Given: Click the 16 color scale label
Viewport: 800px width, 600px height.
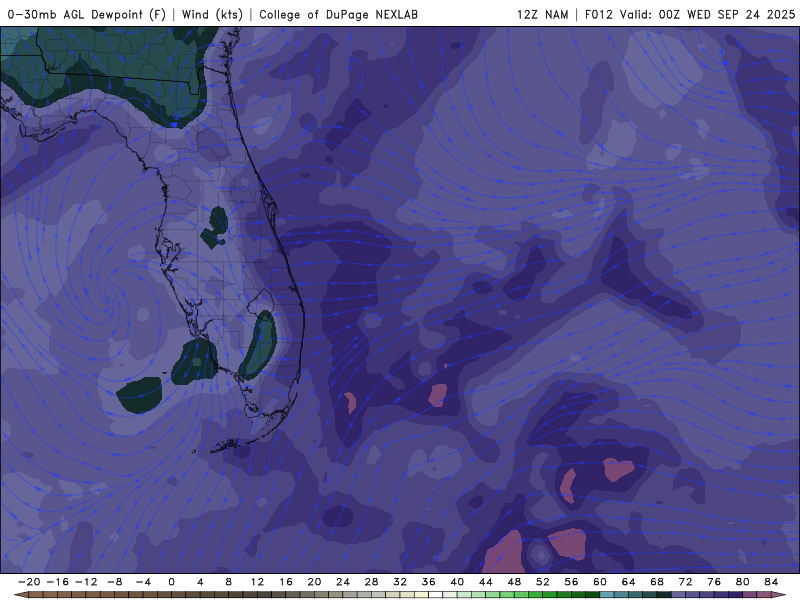Looking at the screenshot, I should click(x=286, y=582).
